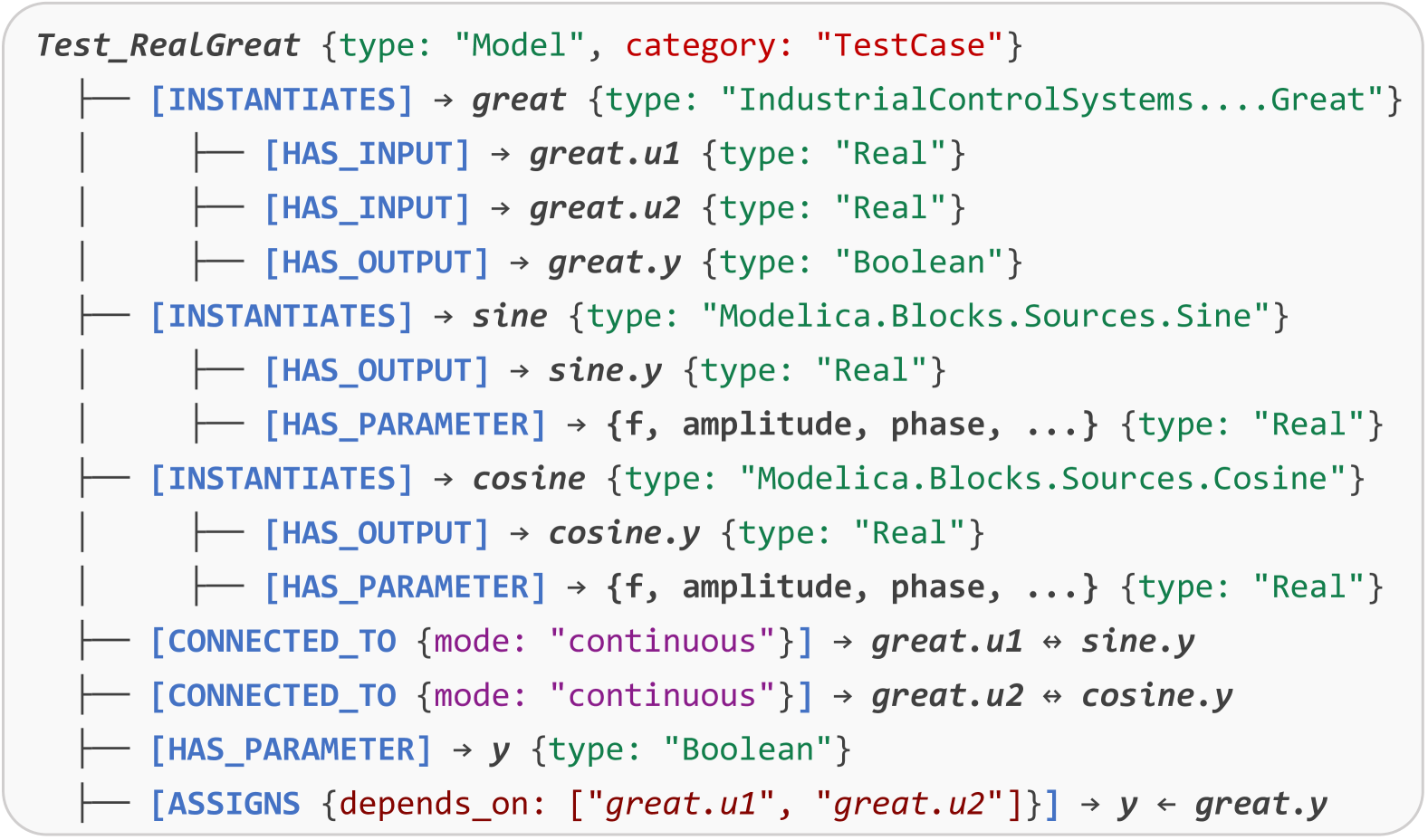Click the INSTANTIATES label before "sine"
The width and height of the screenshot is (1428, 840).
point(282,316)
